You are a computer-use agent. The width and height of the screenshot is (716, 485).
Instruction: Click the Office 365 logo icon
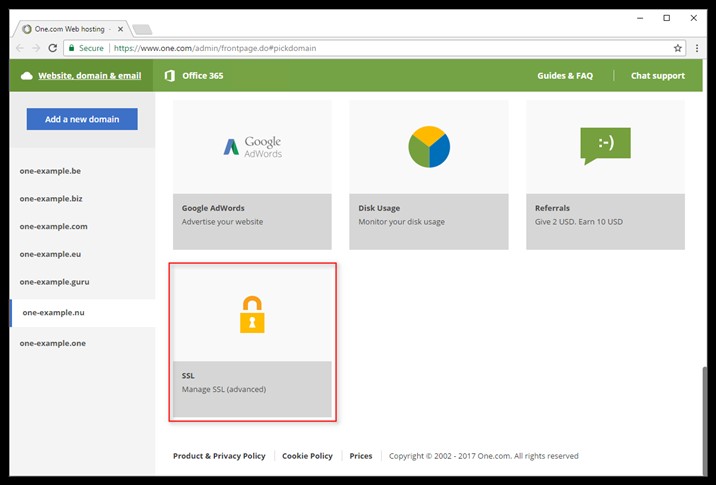pyautogui.click(x=170, y=76)
